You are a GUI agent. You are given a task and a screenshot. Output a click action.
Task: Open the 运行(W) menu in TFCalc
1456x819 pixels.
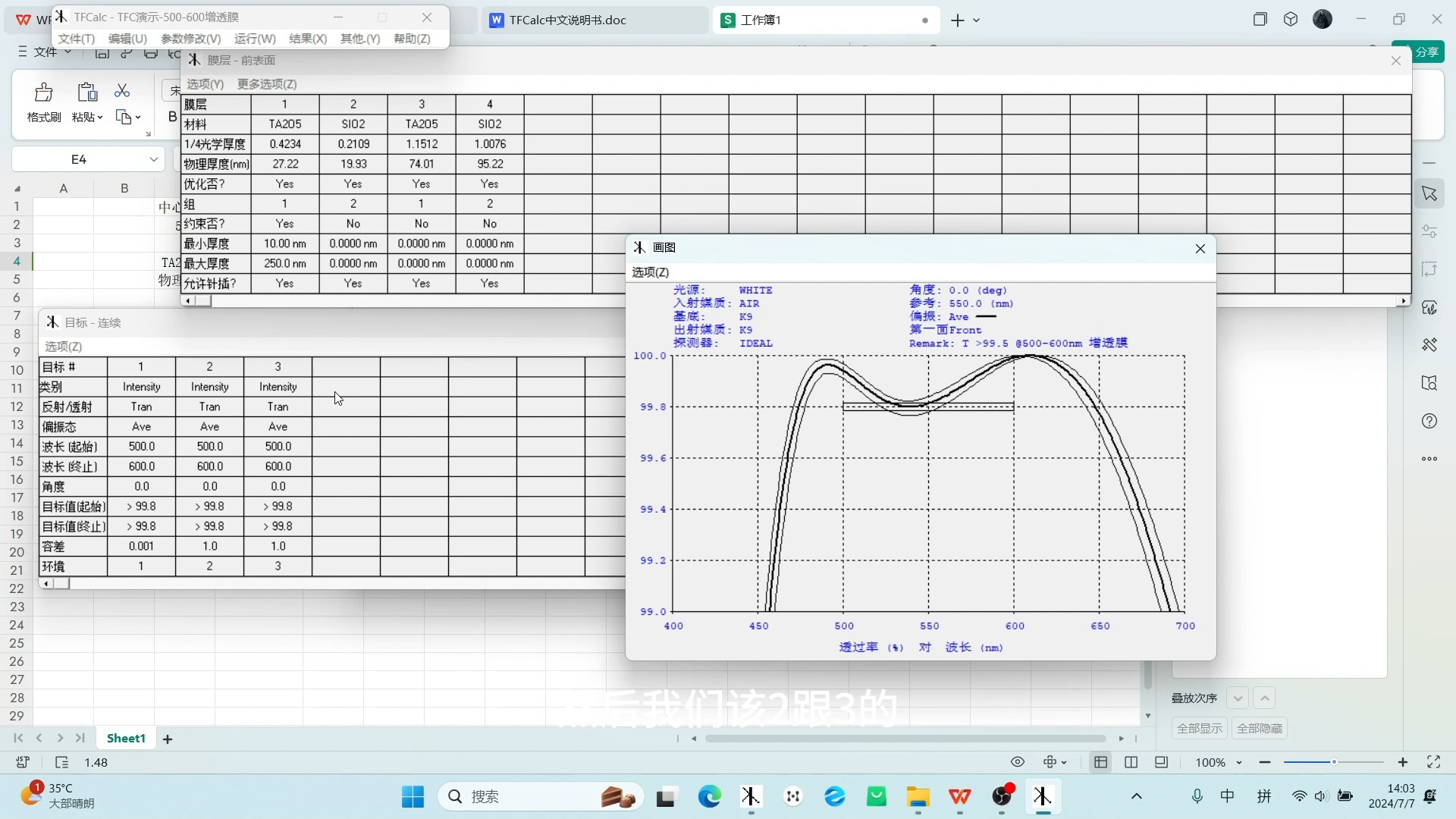click(x=254, y=39)
